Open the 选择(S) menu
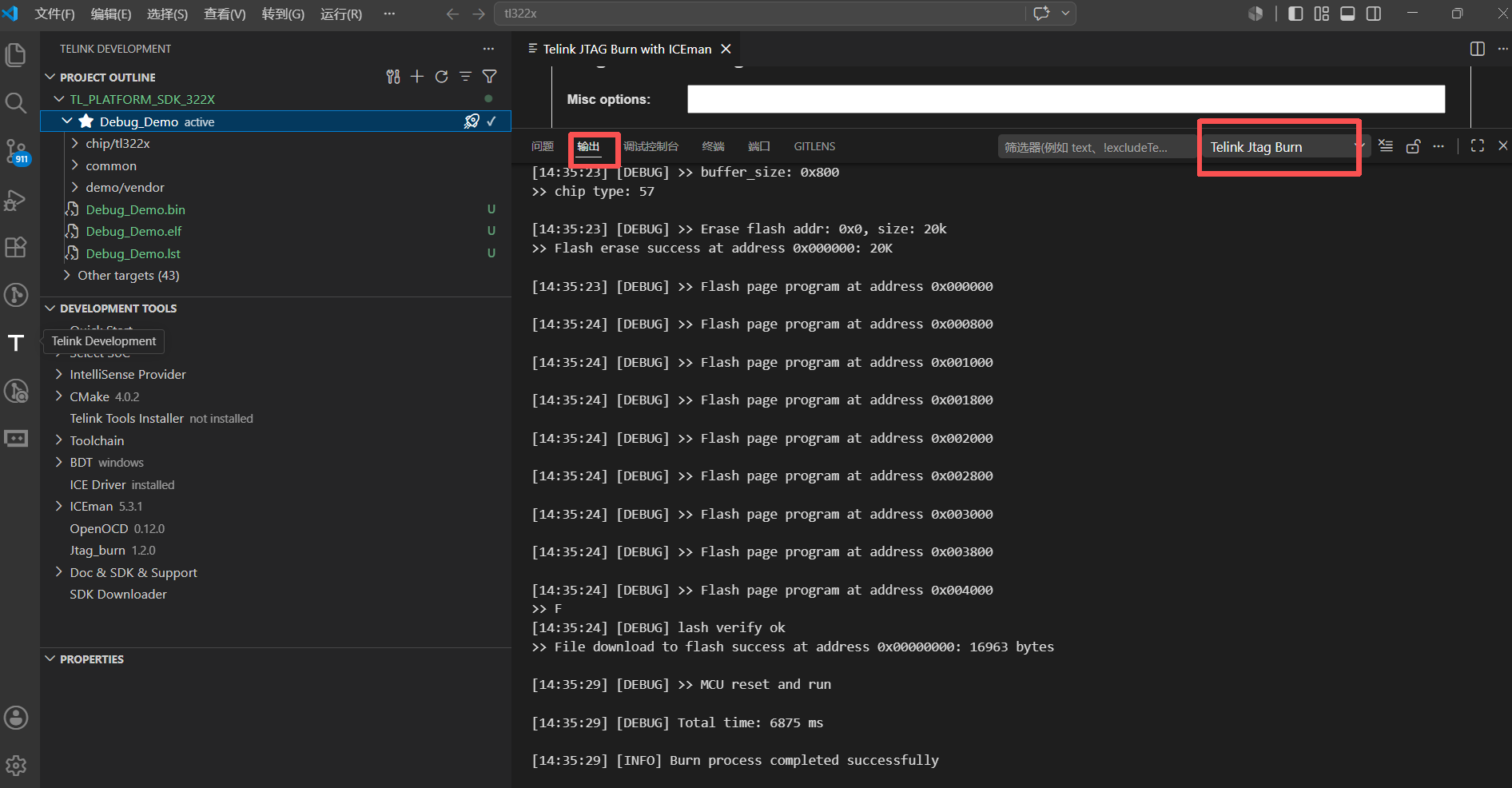Viewport: 1512px width, 788px height. coord(167,14)
